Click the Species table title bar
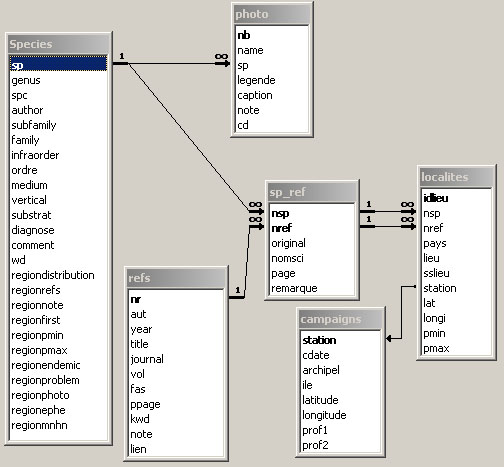This screenshot has width=504, height=467. 59,44
